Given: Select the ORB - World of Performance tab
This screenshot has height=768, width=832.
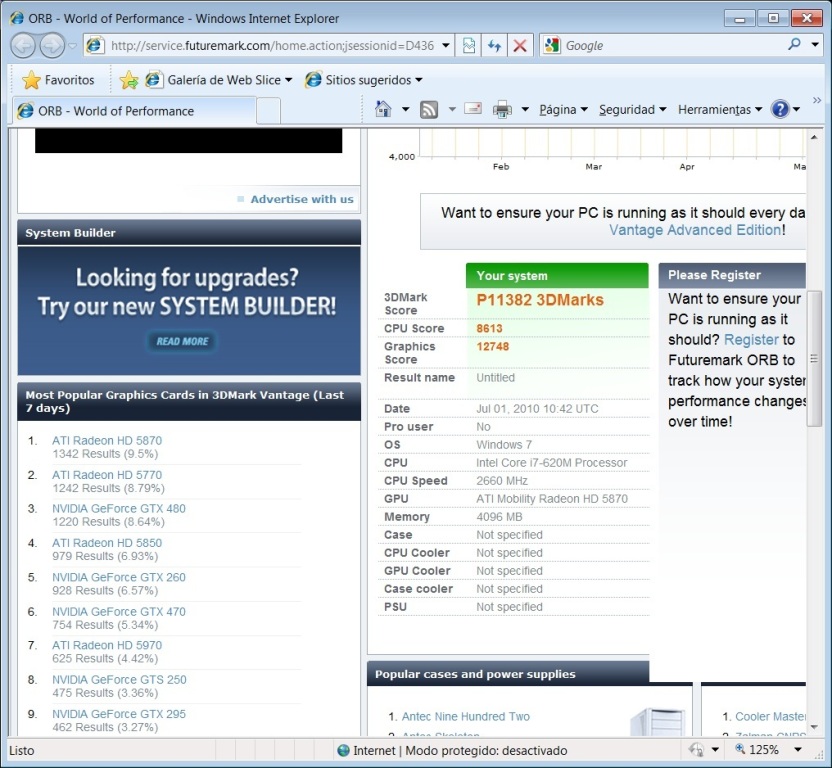Looking at the screenshot, I should (x=135, y=111).
